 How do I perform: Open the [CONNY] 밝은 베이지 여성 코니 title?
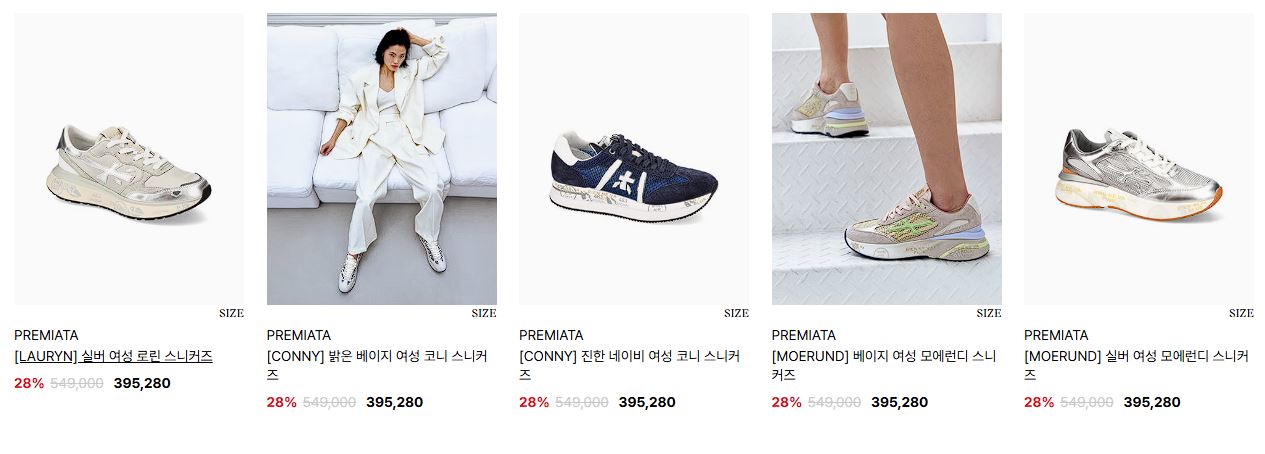[377, 365]
